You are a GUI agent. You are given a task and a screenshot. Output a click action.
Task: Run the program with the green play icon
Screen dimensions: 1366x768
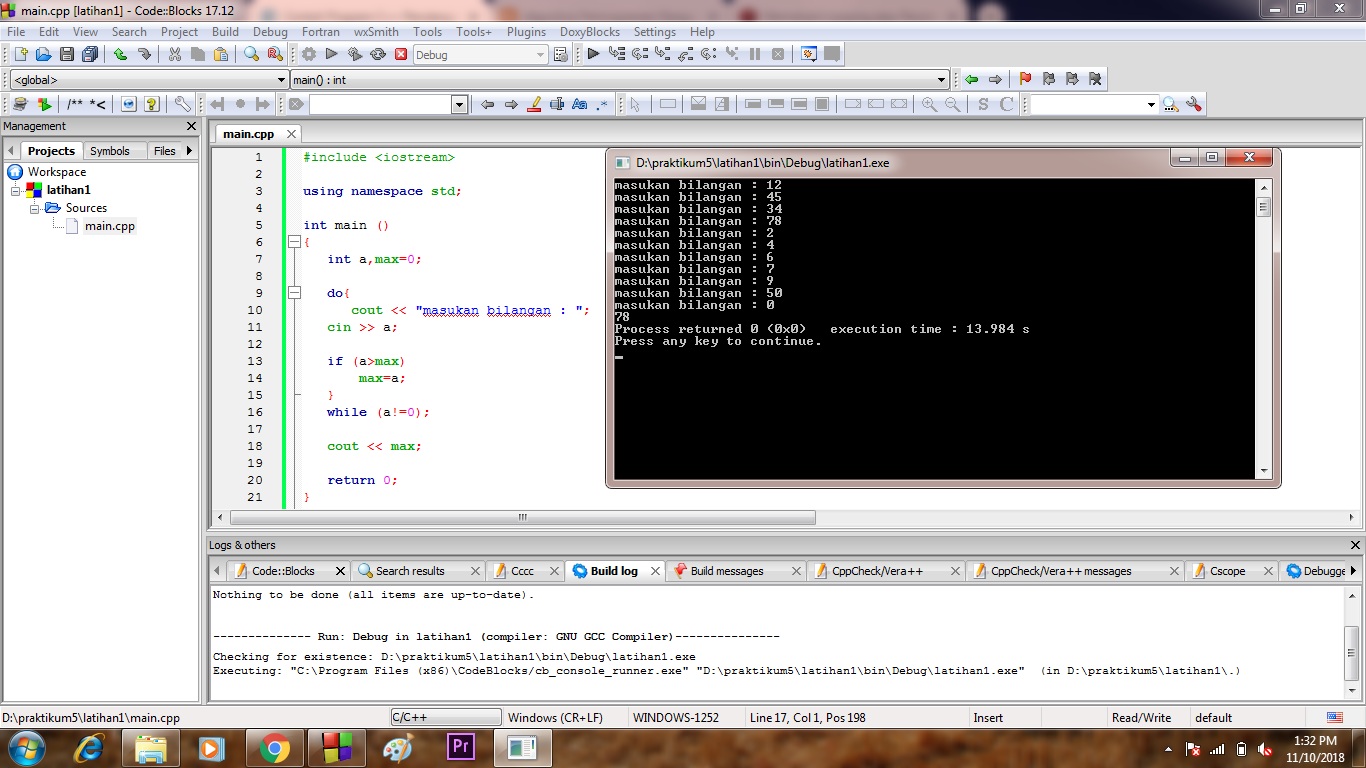tap(332, 54)
